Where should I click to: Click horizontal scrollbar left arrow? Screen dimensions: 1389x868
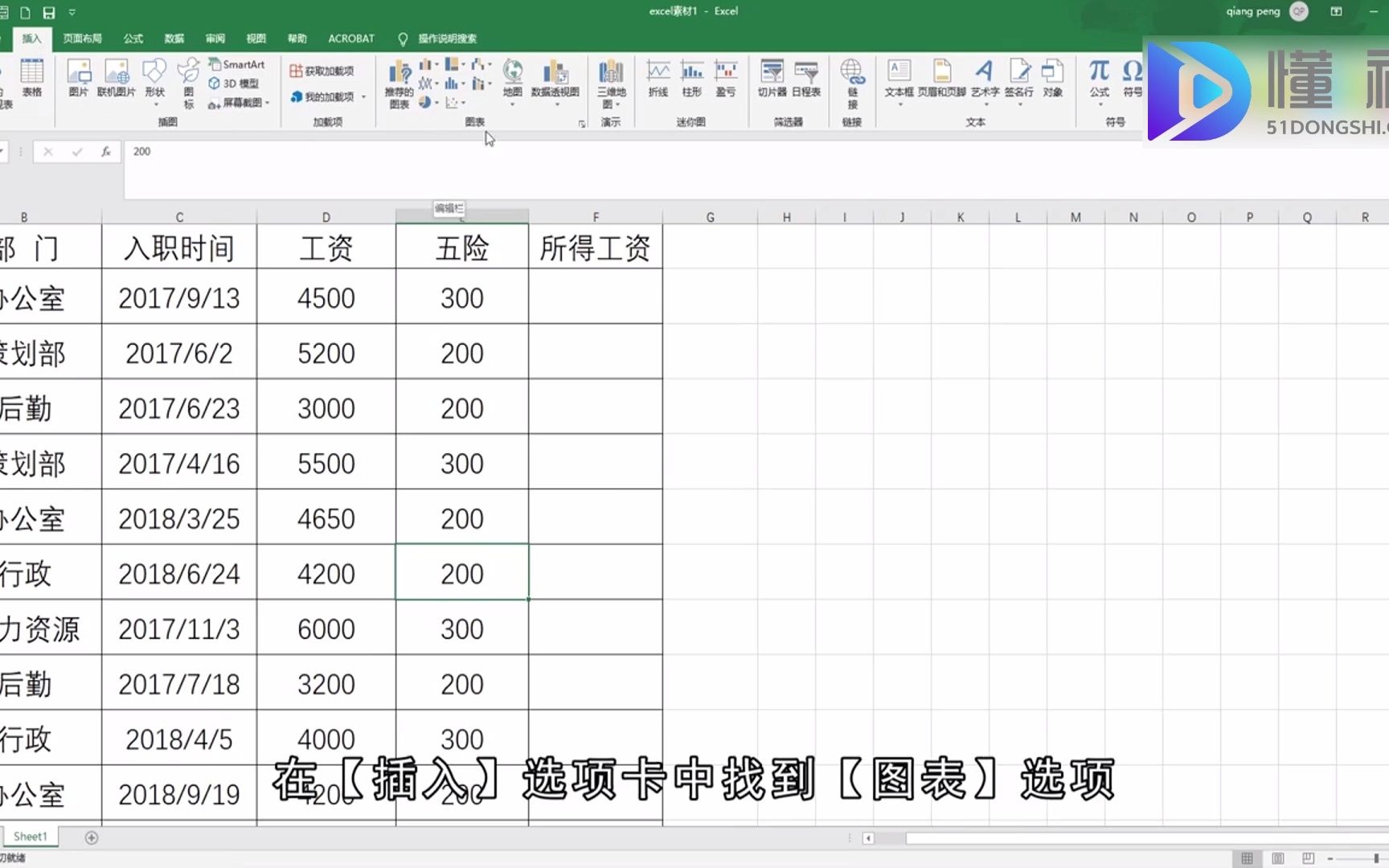868,838
